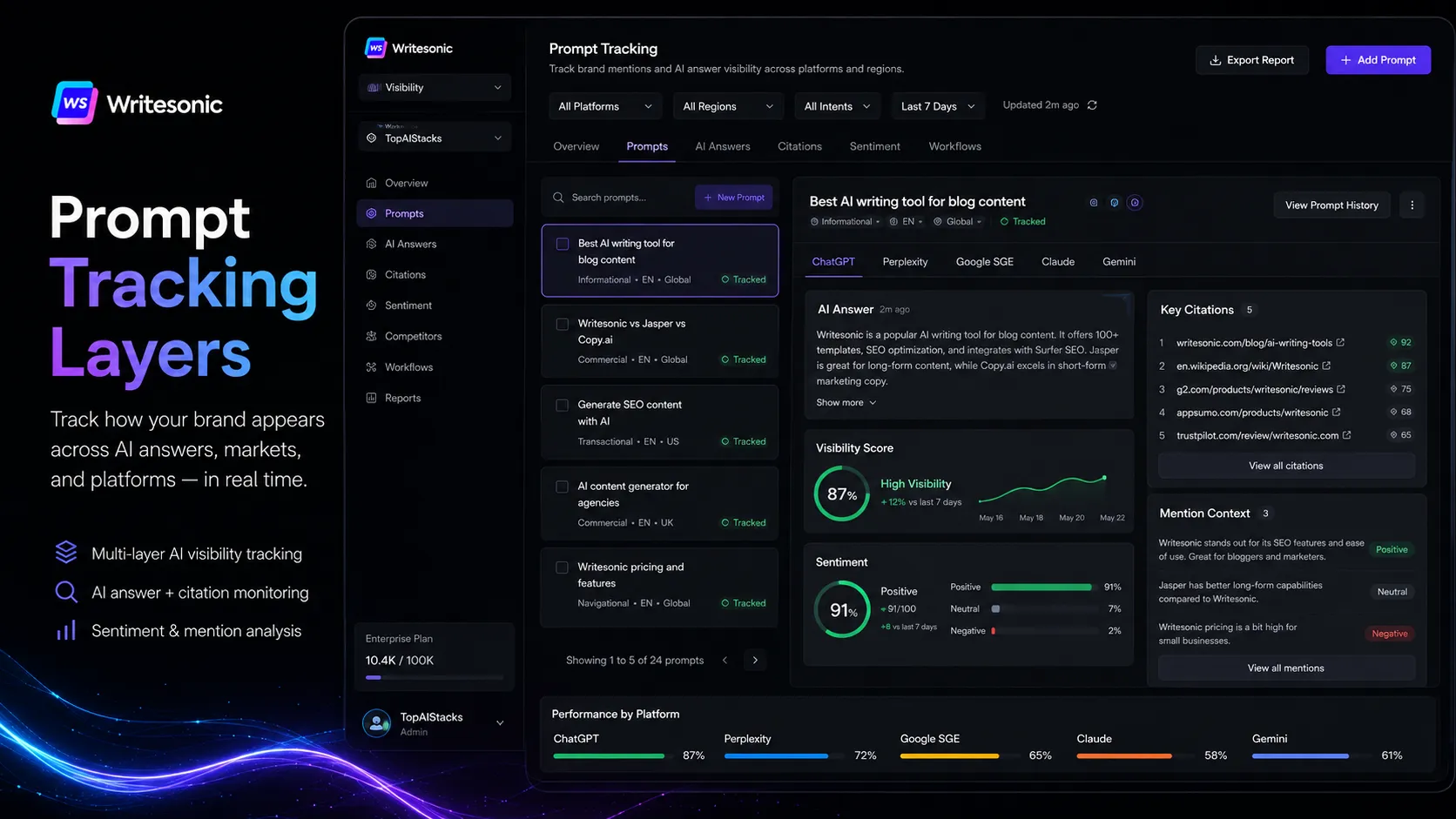Viewport: 1456px width, 819px height.
Task: Open the Last 7 Days date dropdown
Action: tap(938, 106)
